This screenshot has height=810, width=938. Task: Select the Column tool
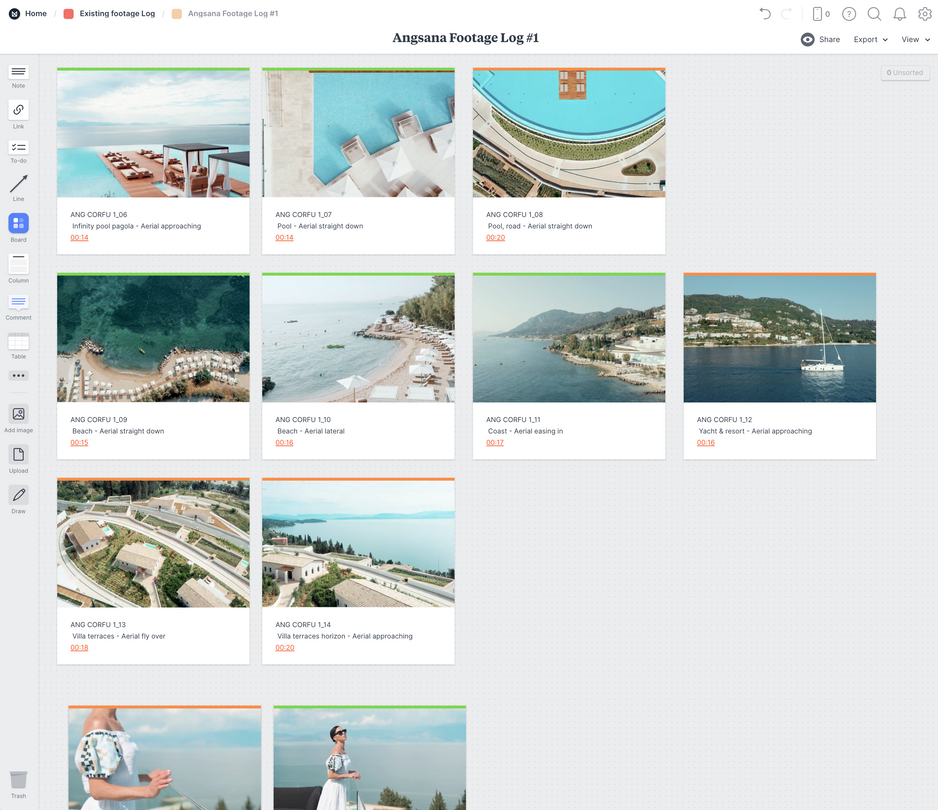[17, 263]
